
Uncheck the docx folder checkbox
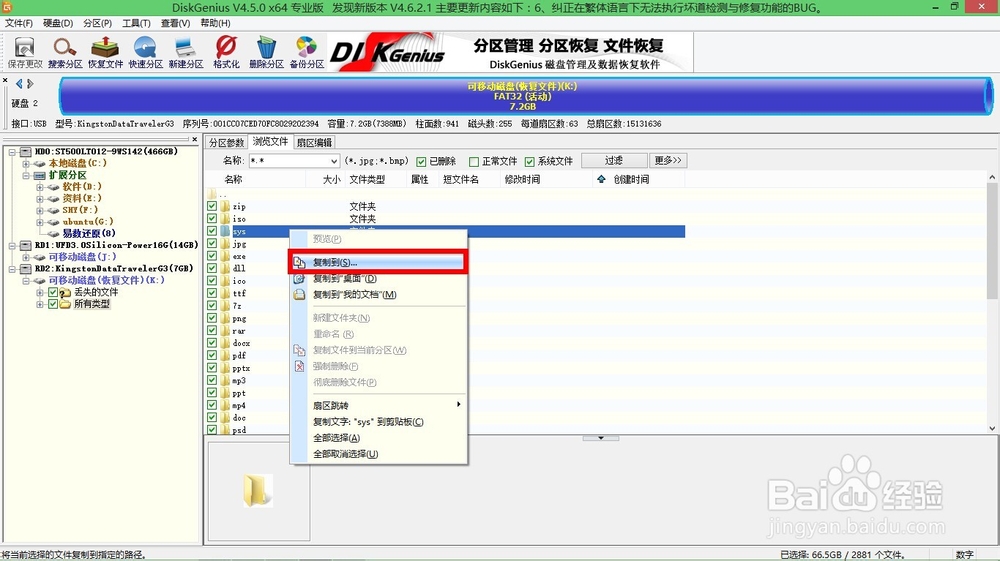pyautogui.click(x=212, y=343)
